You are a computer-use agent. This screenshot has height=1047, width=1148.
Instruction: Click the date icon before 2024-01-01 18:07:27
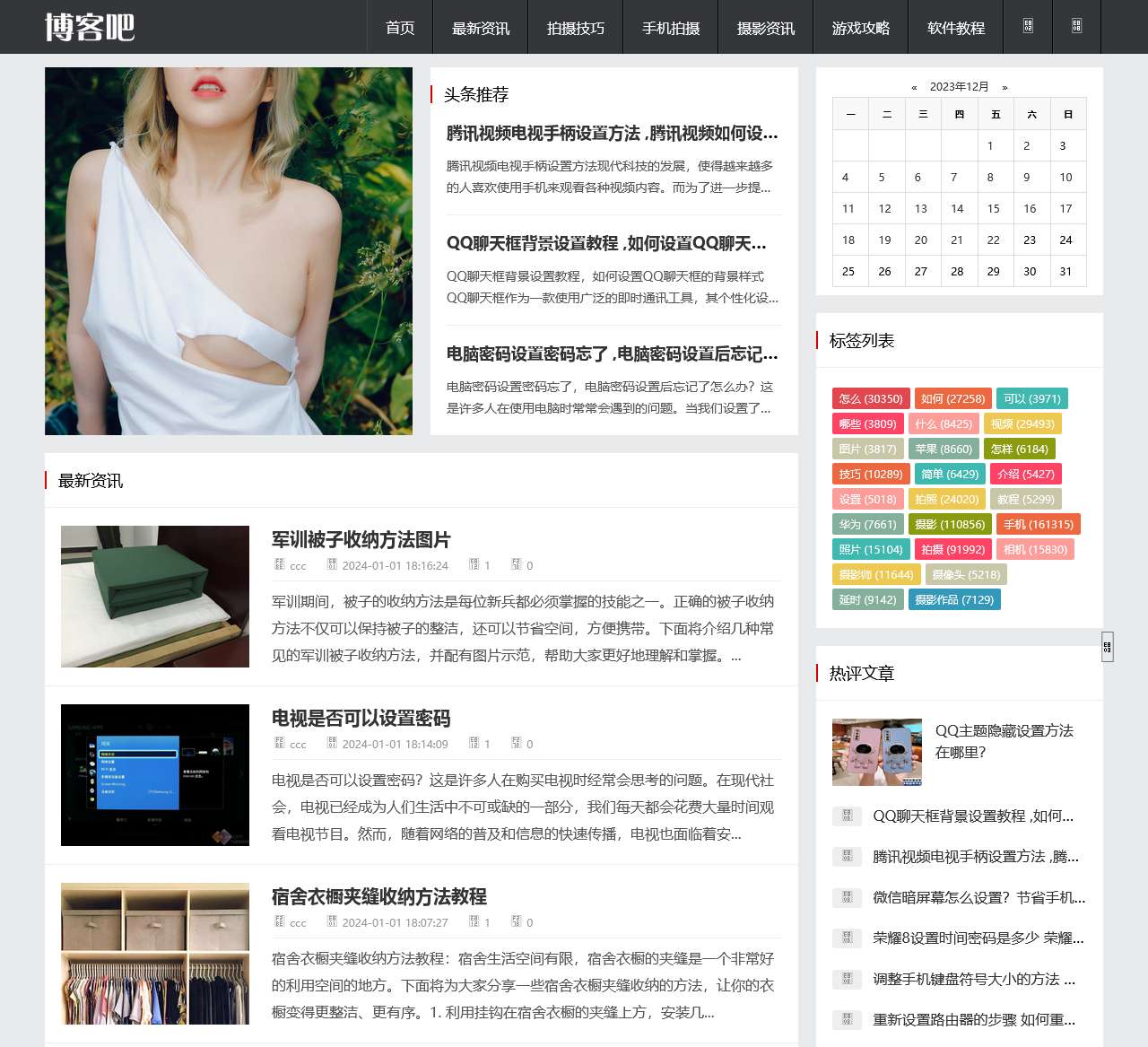click(x=332, y=921)
